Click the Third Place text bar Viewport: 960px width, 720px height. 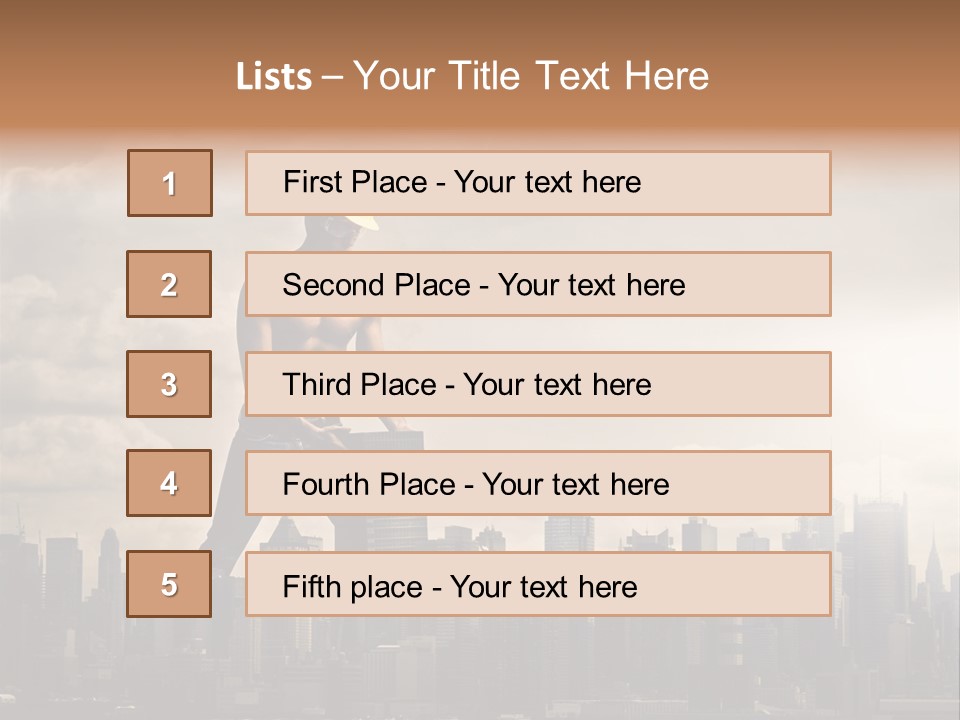coord(538,384)
